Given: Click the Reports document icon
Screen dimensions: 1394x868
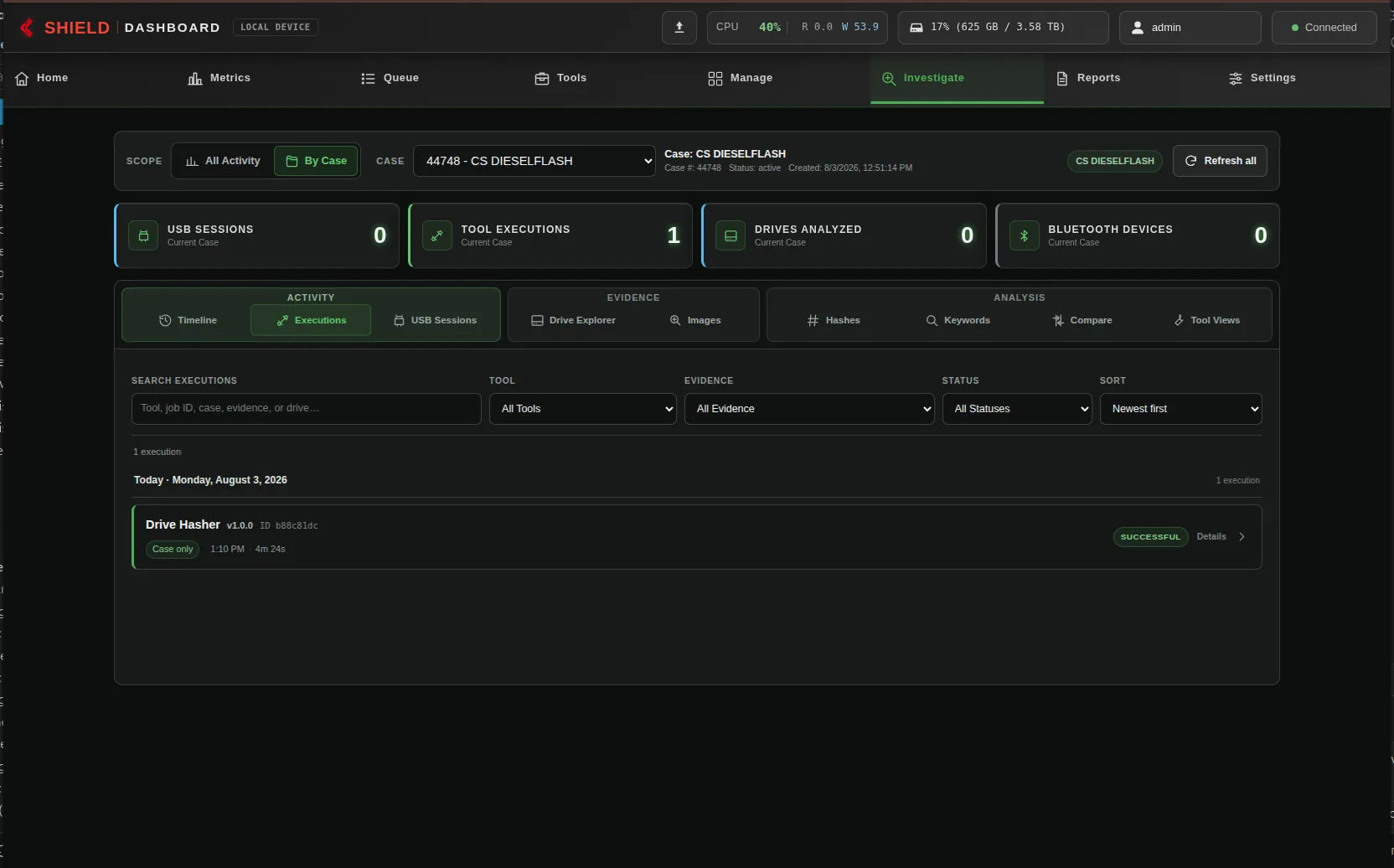Looking at the screenshot, I should point(1062,78).
